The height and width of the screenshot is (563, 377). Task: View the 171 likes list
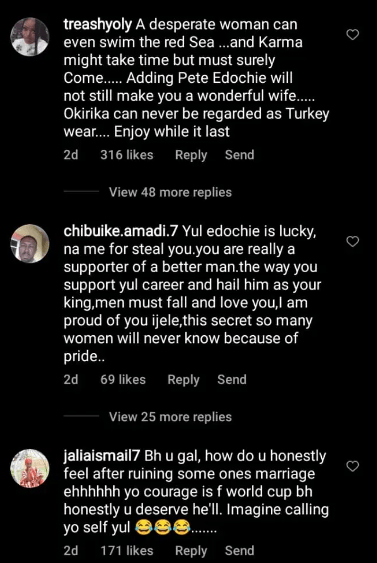coord(127,550)
